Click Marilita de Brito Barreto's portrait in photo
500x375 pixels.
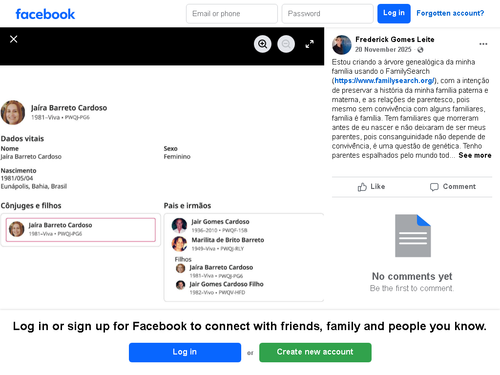(x=179, y=244)
